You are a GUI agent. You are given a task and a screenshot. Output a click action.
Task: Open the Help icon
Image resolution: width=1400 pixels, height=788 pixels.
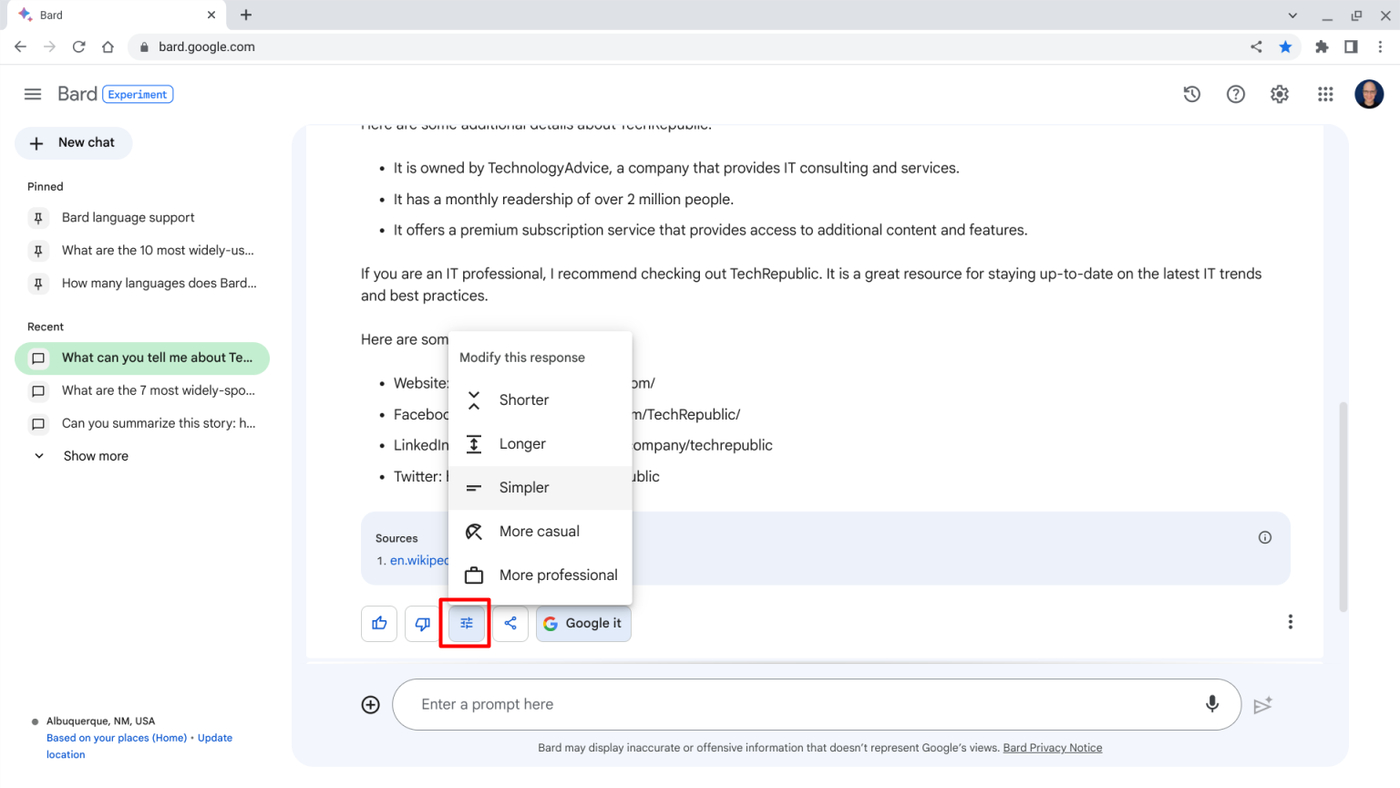(x=1235, y=93)
